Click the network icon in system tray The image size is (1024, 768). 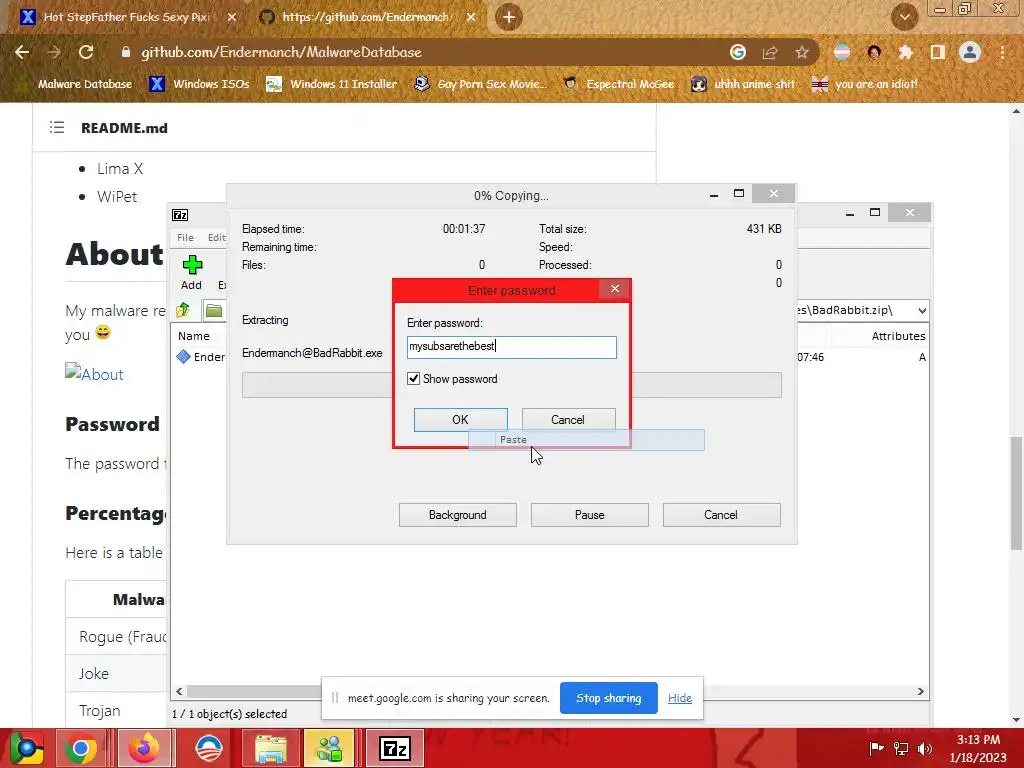coord(901,748)
